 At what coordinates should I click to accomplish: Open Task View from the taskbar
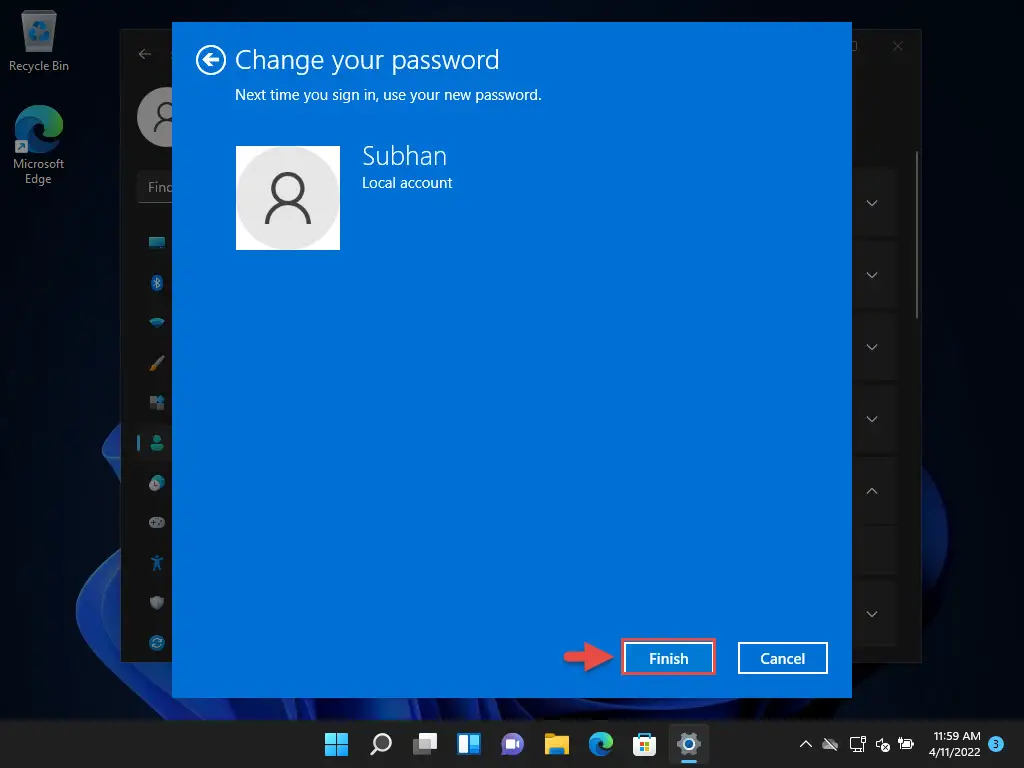[425, 744]
